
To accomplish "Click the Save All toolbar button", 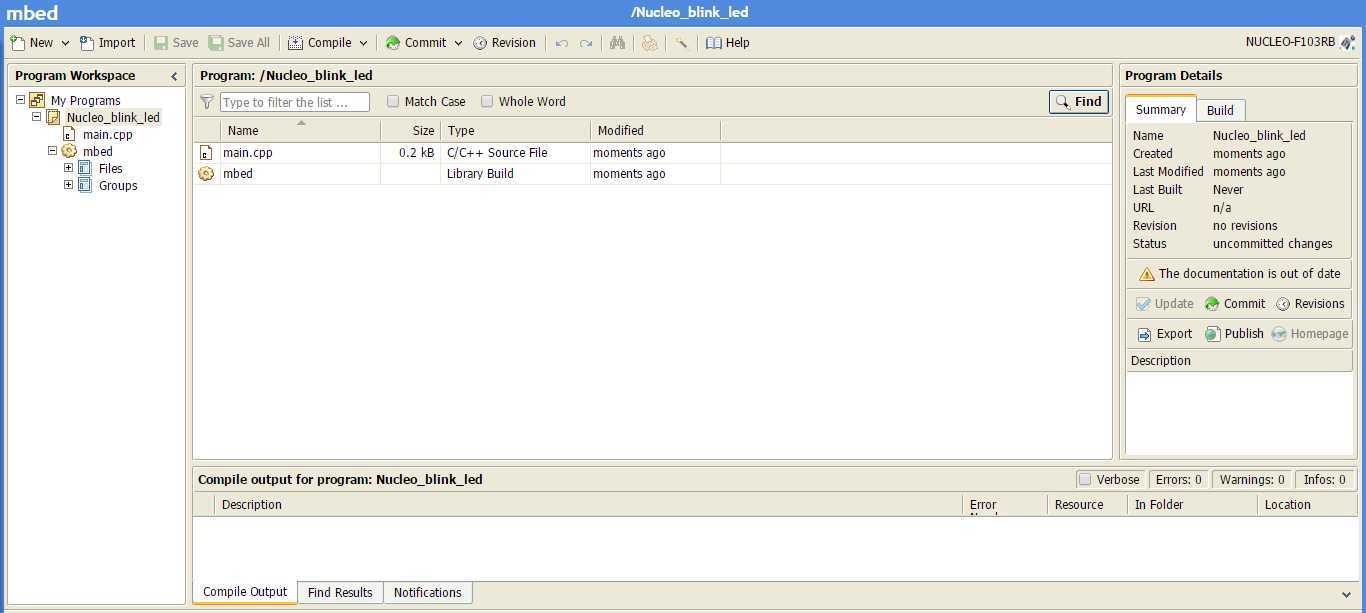I will click(239, 43).
